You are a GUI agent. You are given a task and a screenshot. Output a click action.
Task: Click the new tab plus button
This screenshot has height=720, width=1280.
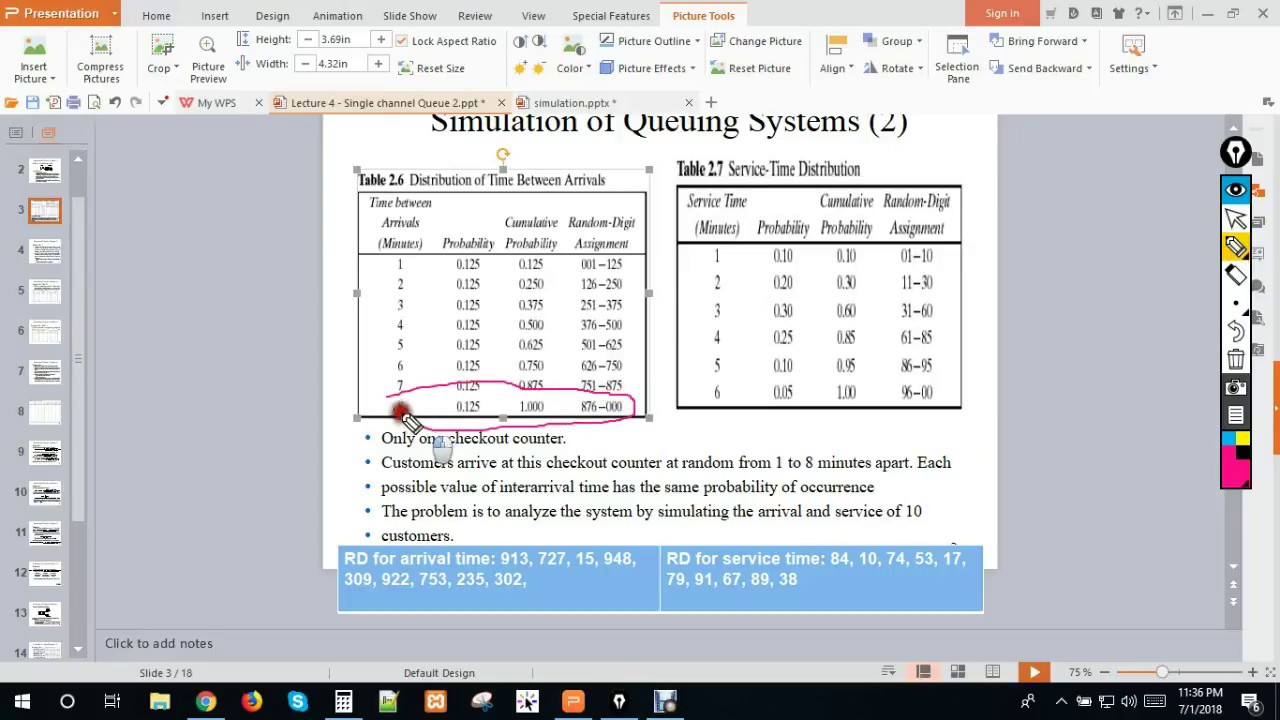point(711,102)
